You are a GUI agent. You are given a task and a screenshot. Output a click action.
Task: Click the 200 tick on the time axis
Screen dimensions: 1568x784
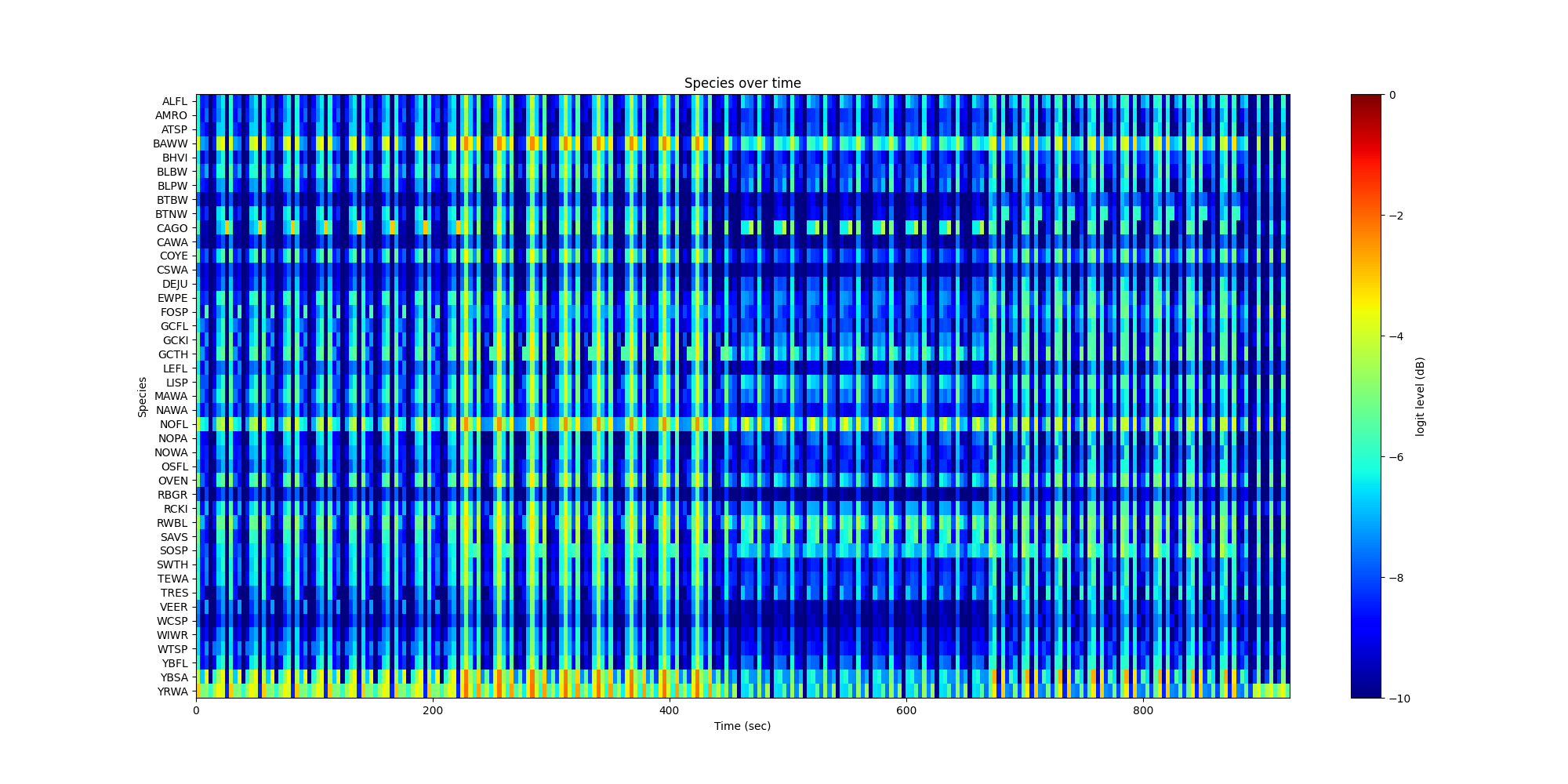point(432,710)
